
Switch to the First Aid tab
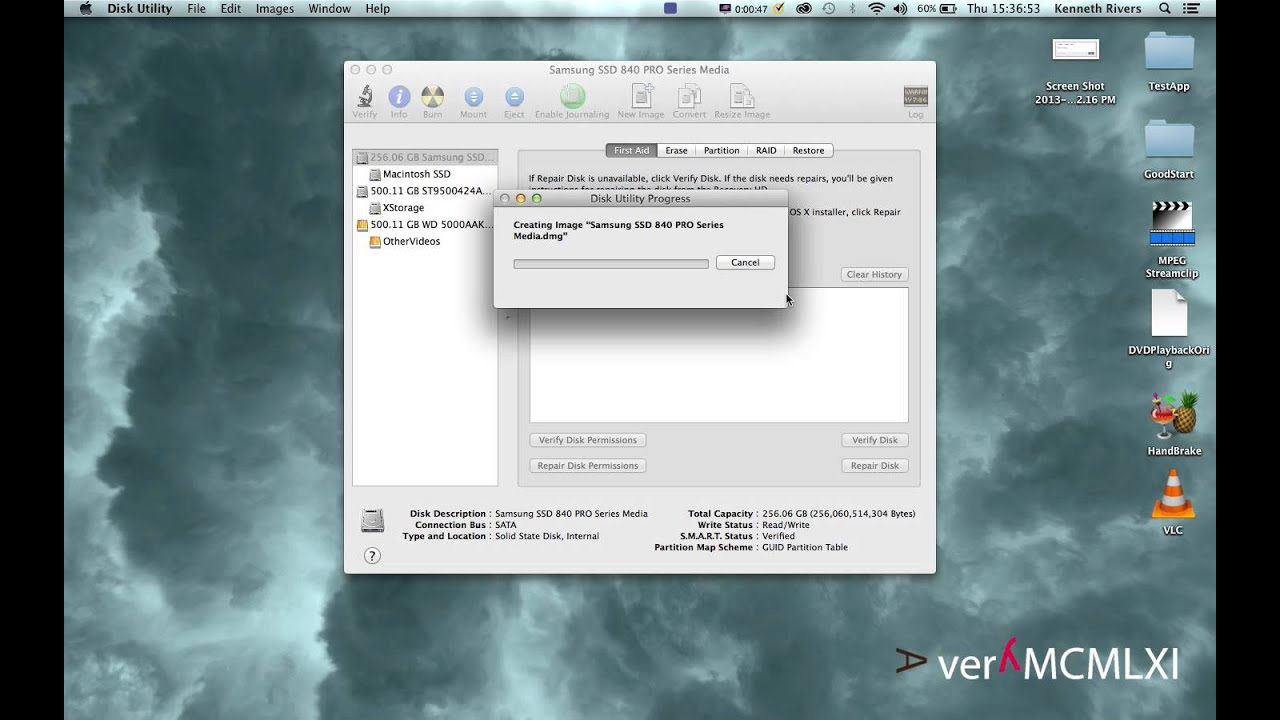[x=631, y=150]
